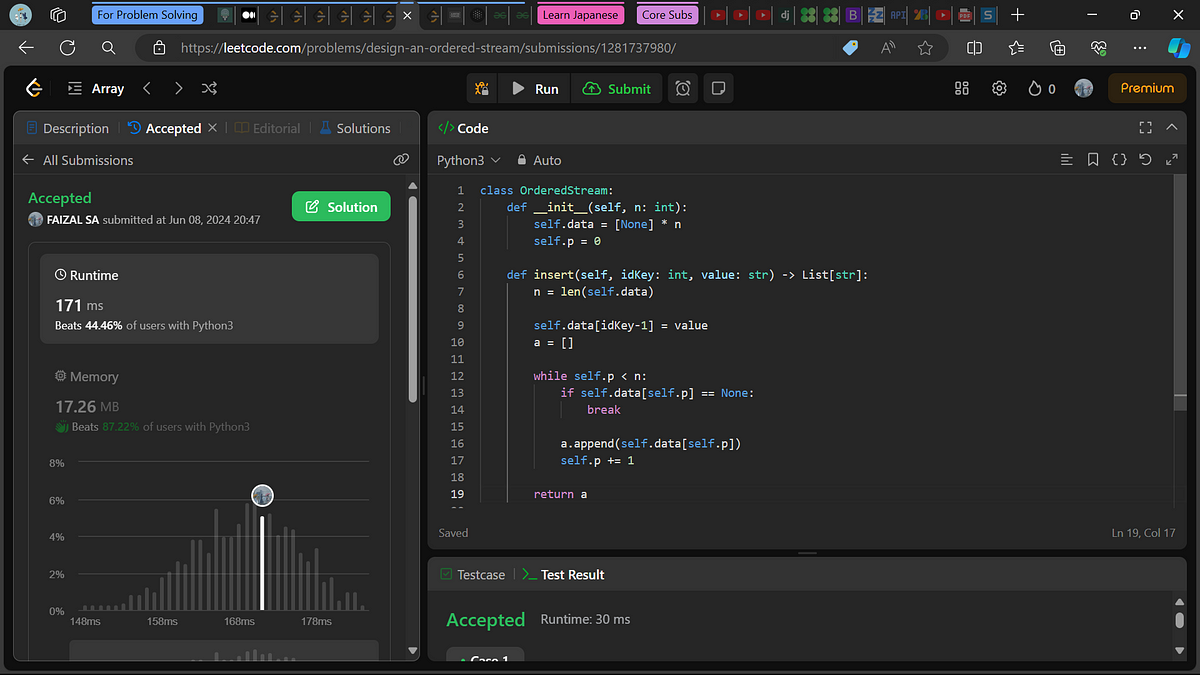Copy submission link with chain icon
Screen dimensions: 1200x675
click(401, 160)
